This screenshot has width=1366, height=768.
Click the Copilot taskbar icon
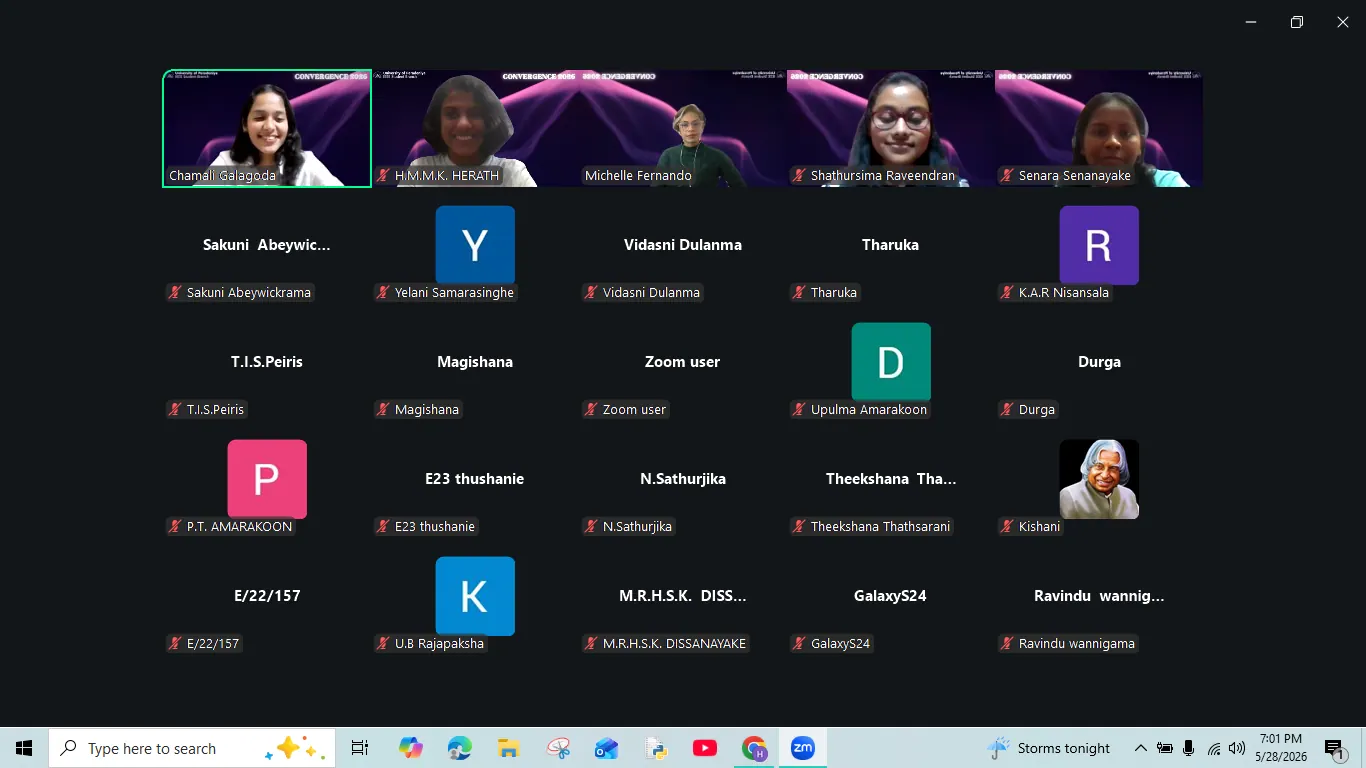pyautogui.click(x=410, y=748)
